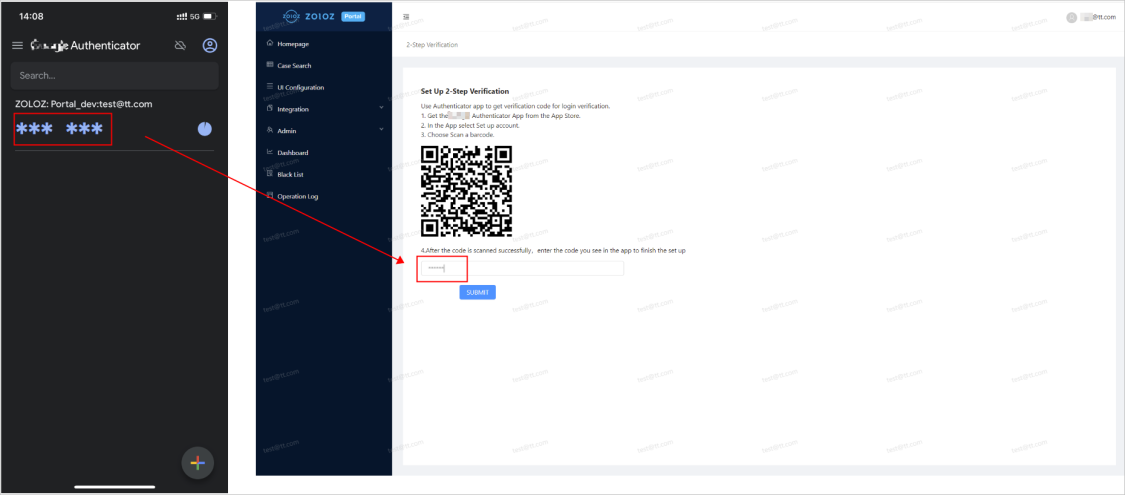Tap the code countdown timer circle
Image resolution: width=1125 pixels, height=495 pixels.
click(x=204, y=129)
